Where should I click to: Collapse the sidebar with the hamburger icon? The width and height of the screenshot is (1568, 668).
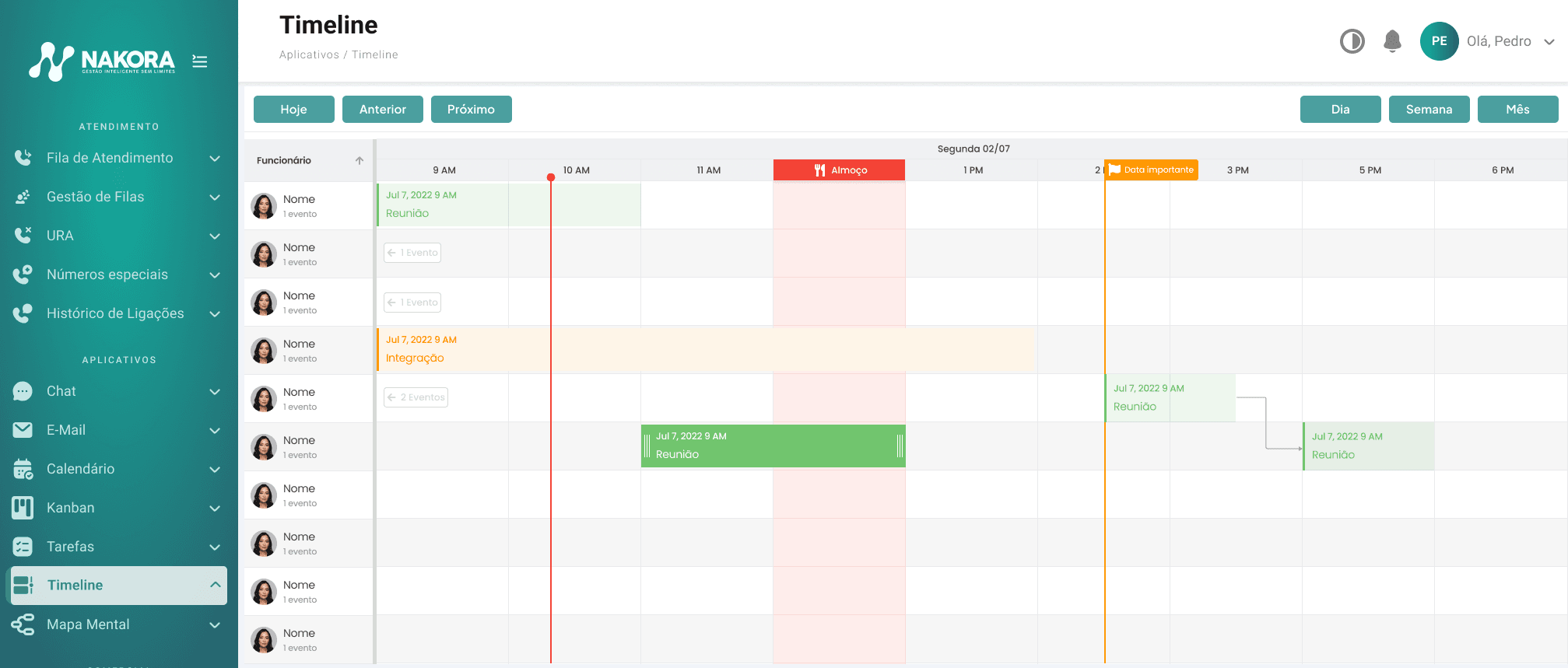tap(200, 61)
